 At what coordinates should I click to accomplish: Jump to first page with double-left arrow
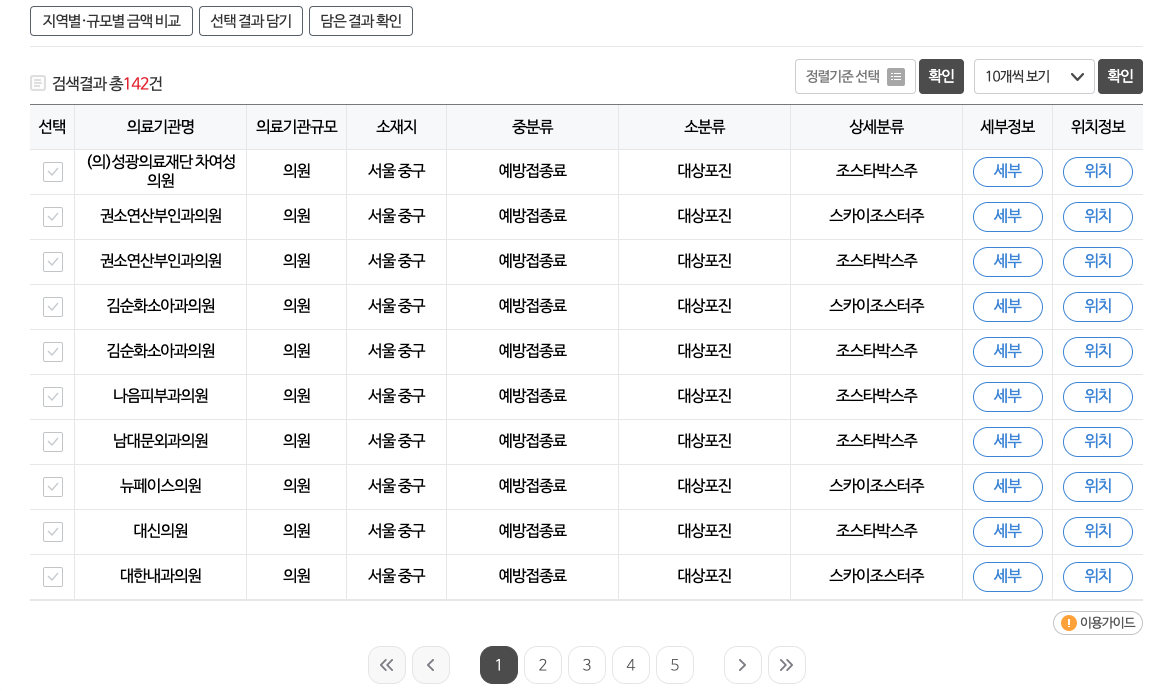(387, 664)
